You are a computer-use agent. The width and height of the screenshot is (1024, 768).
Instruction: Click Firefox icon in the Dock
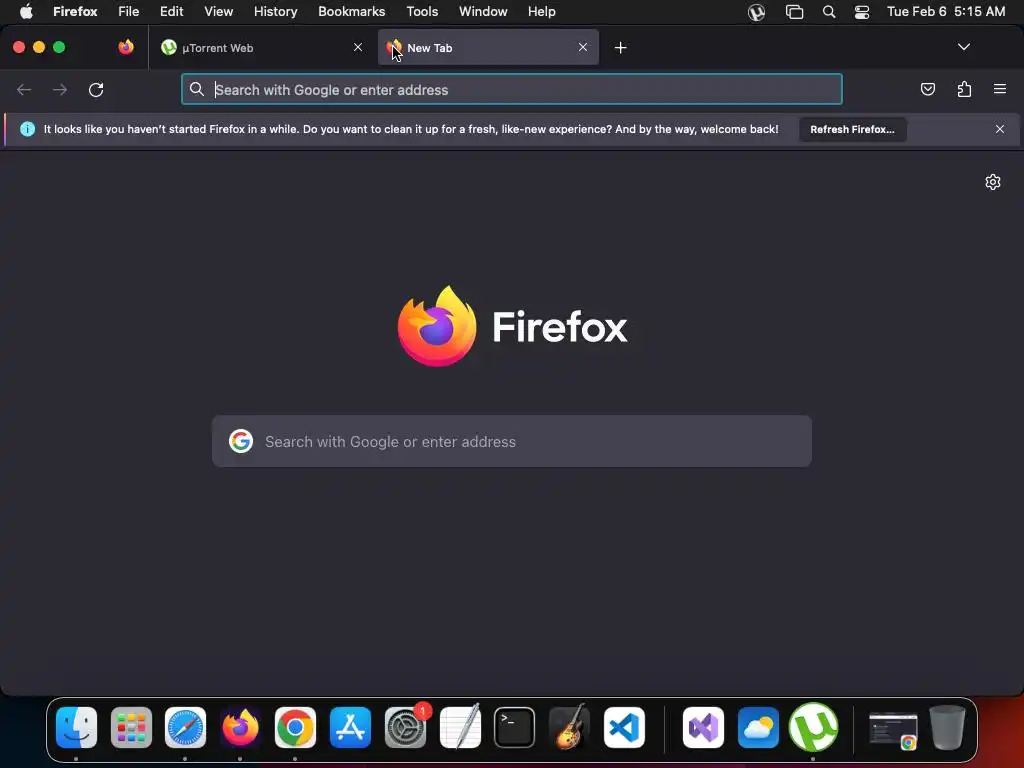click(x=240, y=727)
